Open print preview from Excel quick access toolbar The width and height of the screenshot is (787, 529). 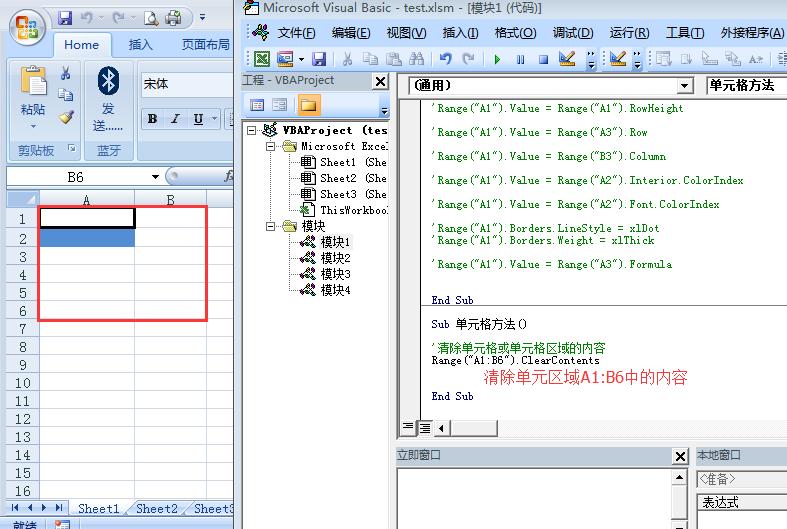151,19
